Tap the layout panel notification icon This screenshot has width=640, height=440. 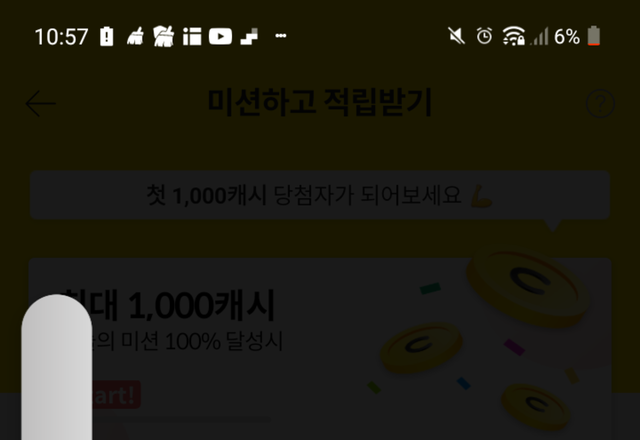pyautogui.click(x=192, y=36)
